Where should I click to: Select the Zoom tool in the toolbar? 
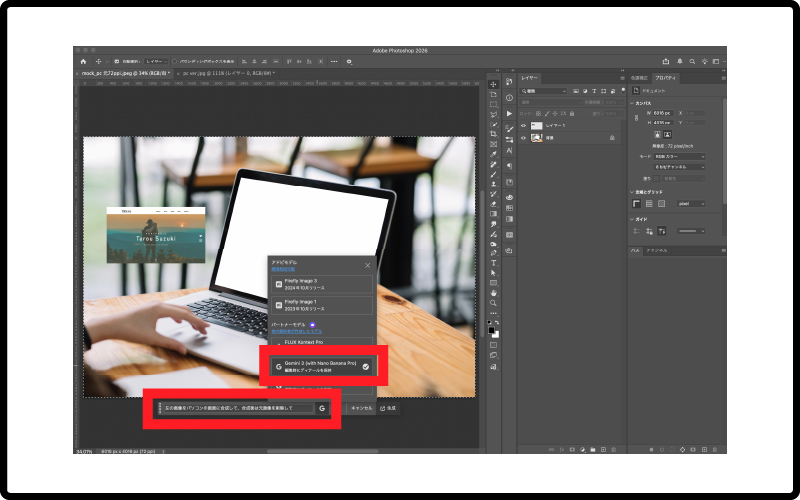click(x=494, y=303)
